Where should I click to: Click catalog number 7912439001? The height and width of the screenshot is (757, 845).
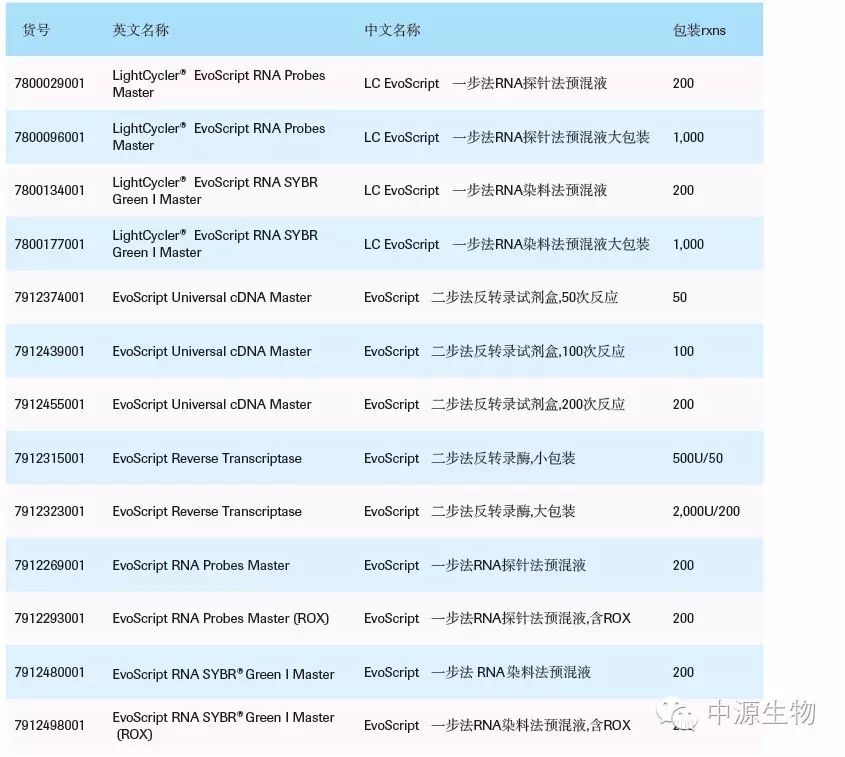(x=50, y=351)
